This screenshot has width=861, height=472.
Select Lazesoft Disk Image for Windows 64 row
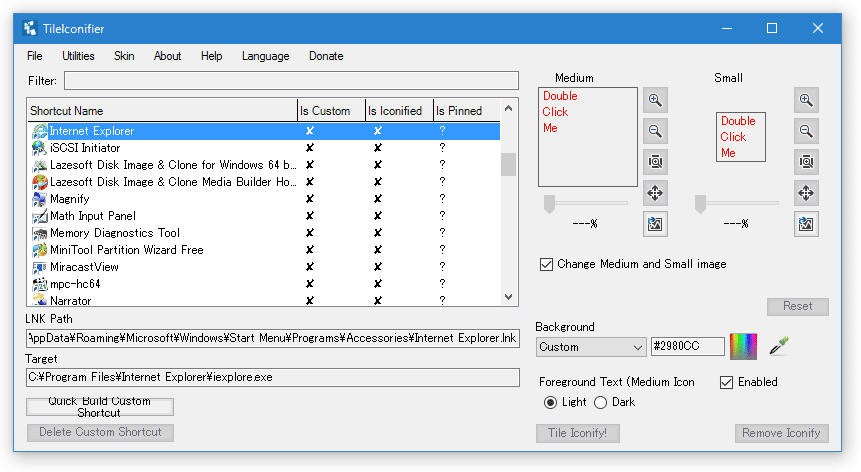click(264, 165)
